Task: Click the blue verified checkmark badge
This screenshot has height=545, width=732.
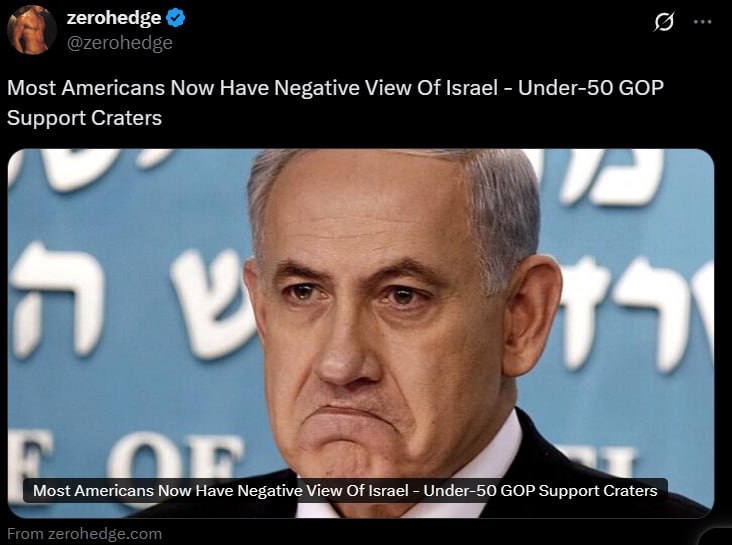Action: point(176,18)
